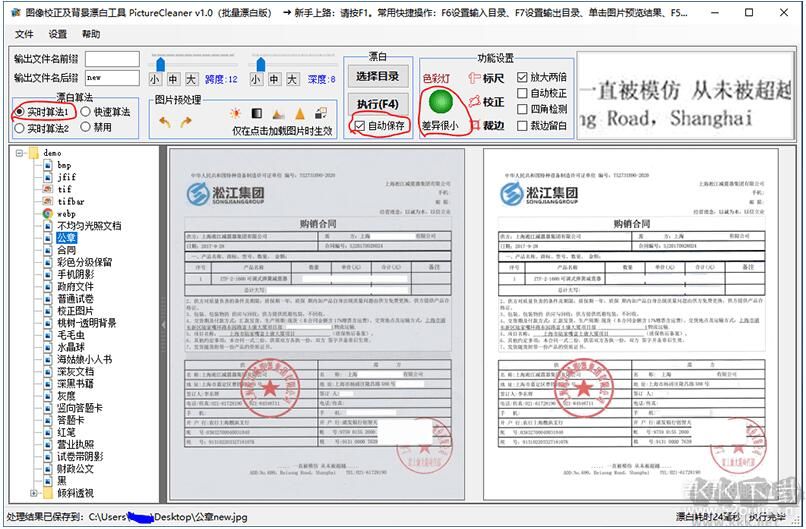Viewport: 806px width, 529px height.
Task: Select the 公章 tree item
Action: [67, 238]
